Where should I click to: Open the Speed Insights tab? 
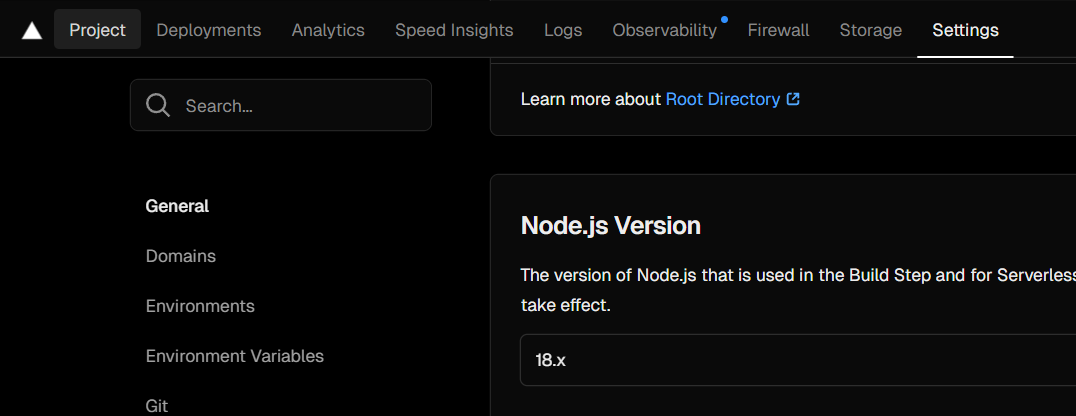click(454, 30)
